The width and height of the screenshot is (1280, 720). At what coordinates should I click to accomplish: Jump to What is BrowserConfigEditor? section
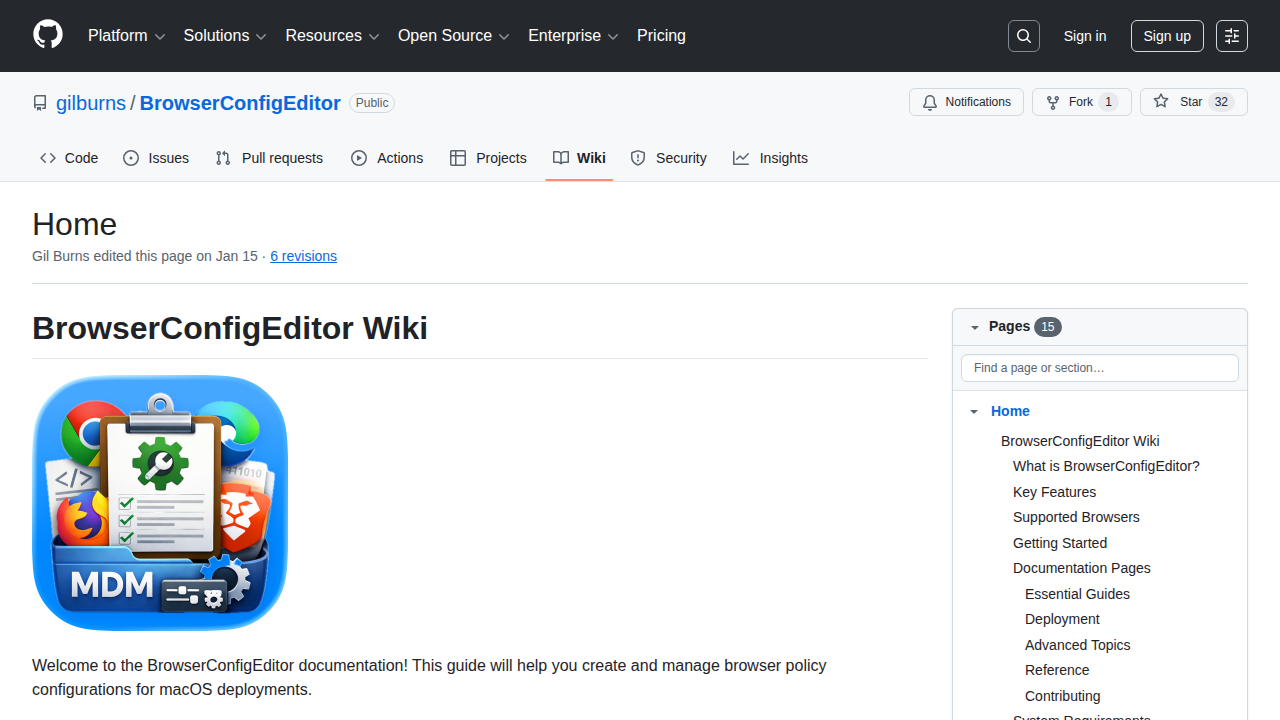coord(1106,466)
